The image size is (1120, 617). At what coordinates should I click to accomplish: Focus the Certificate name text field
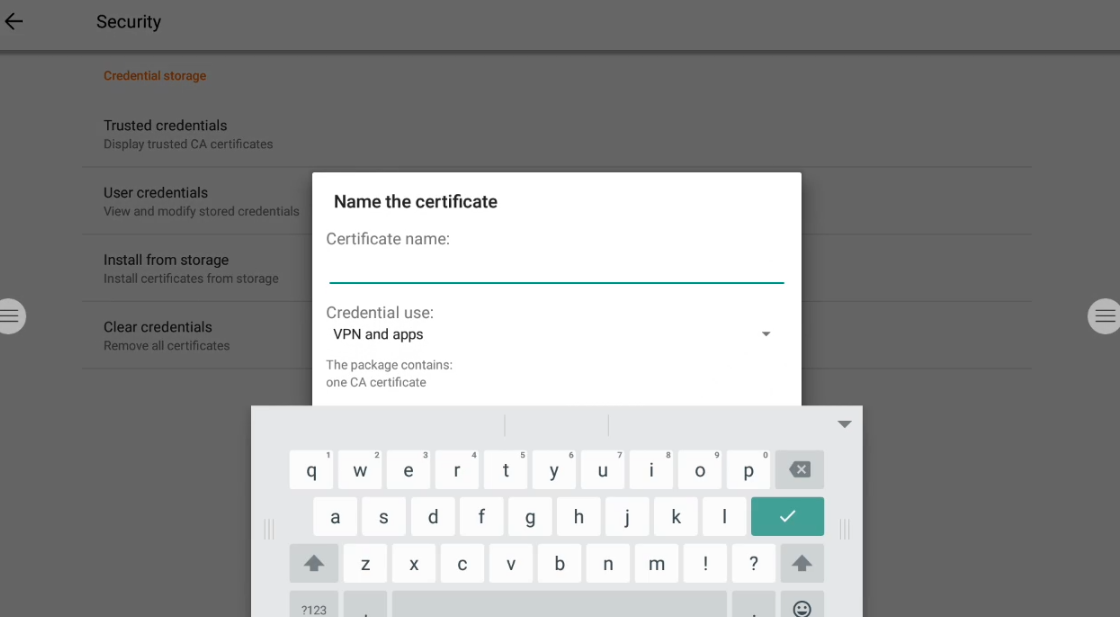tap(556, 269)
